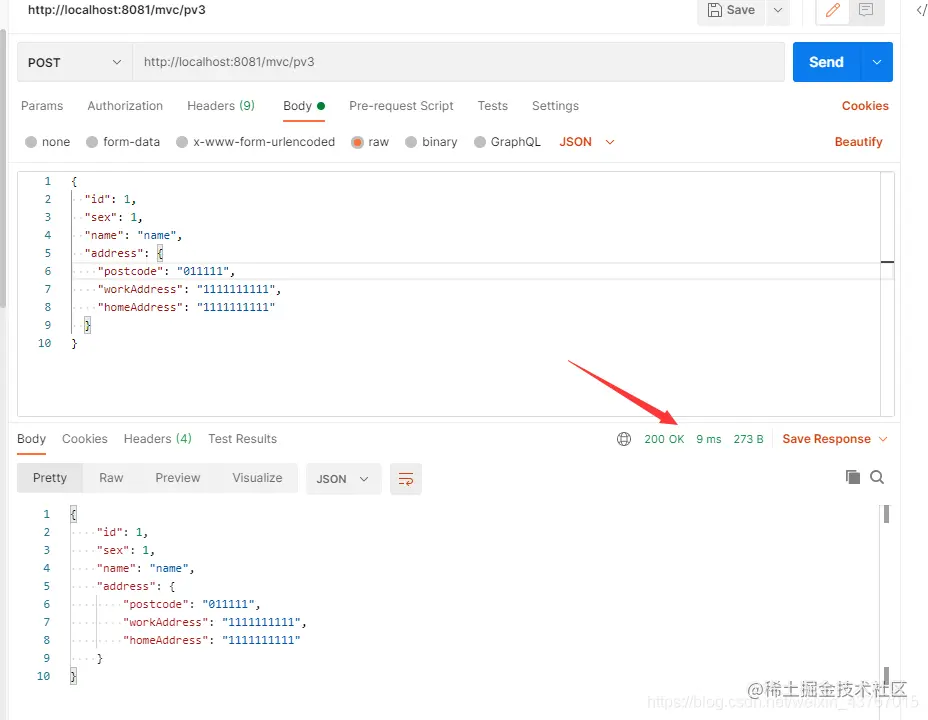
Task: Click the pencil edit icon
Action: point(833,10)
